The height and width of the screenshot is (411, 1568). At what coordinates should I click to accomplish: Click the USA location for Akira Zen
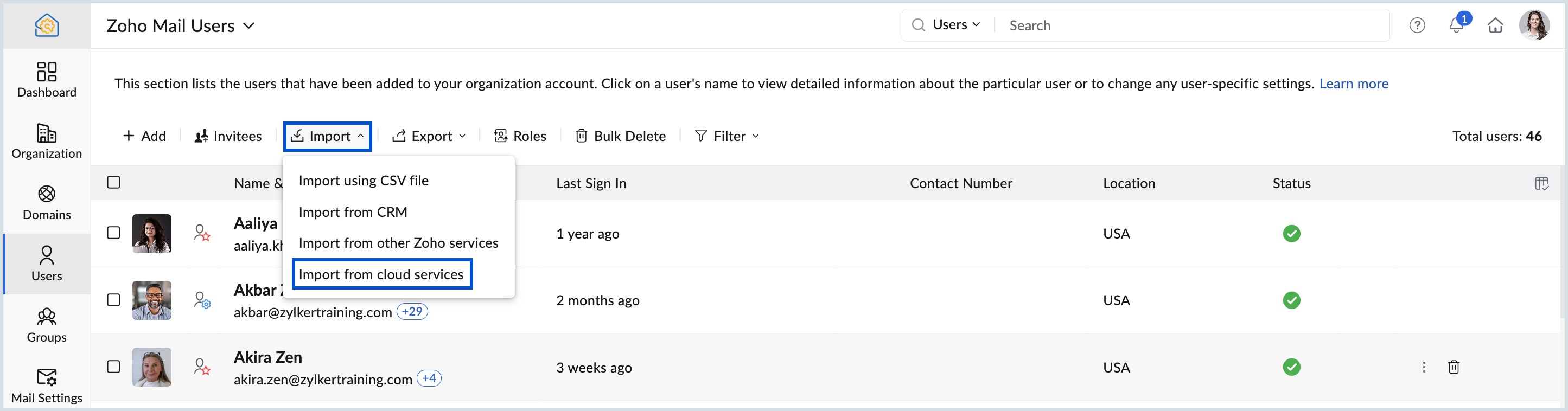(1117, 367)
